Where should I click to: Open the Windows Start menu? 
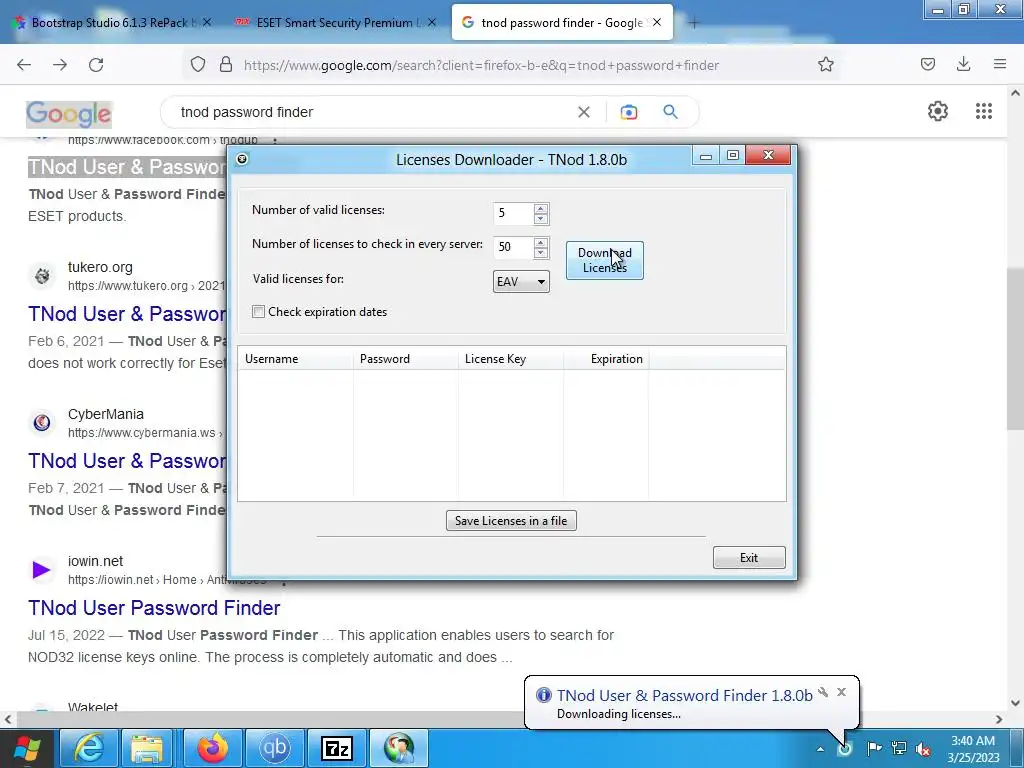pyautogui.click(x=26, y=748)
